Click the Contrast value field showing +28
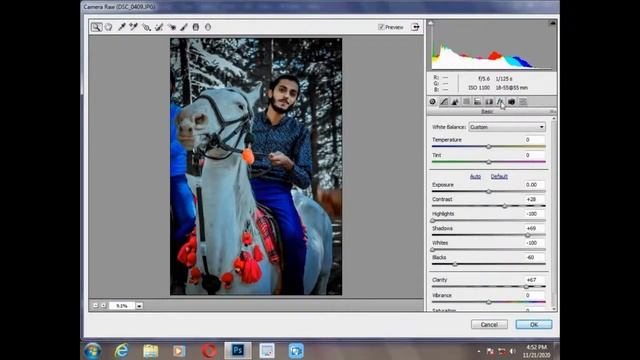 [x=534, y=199]
